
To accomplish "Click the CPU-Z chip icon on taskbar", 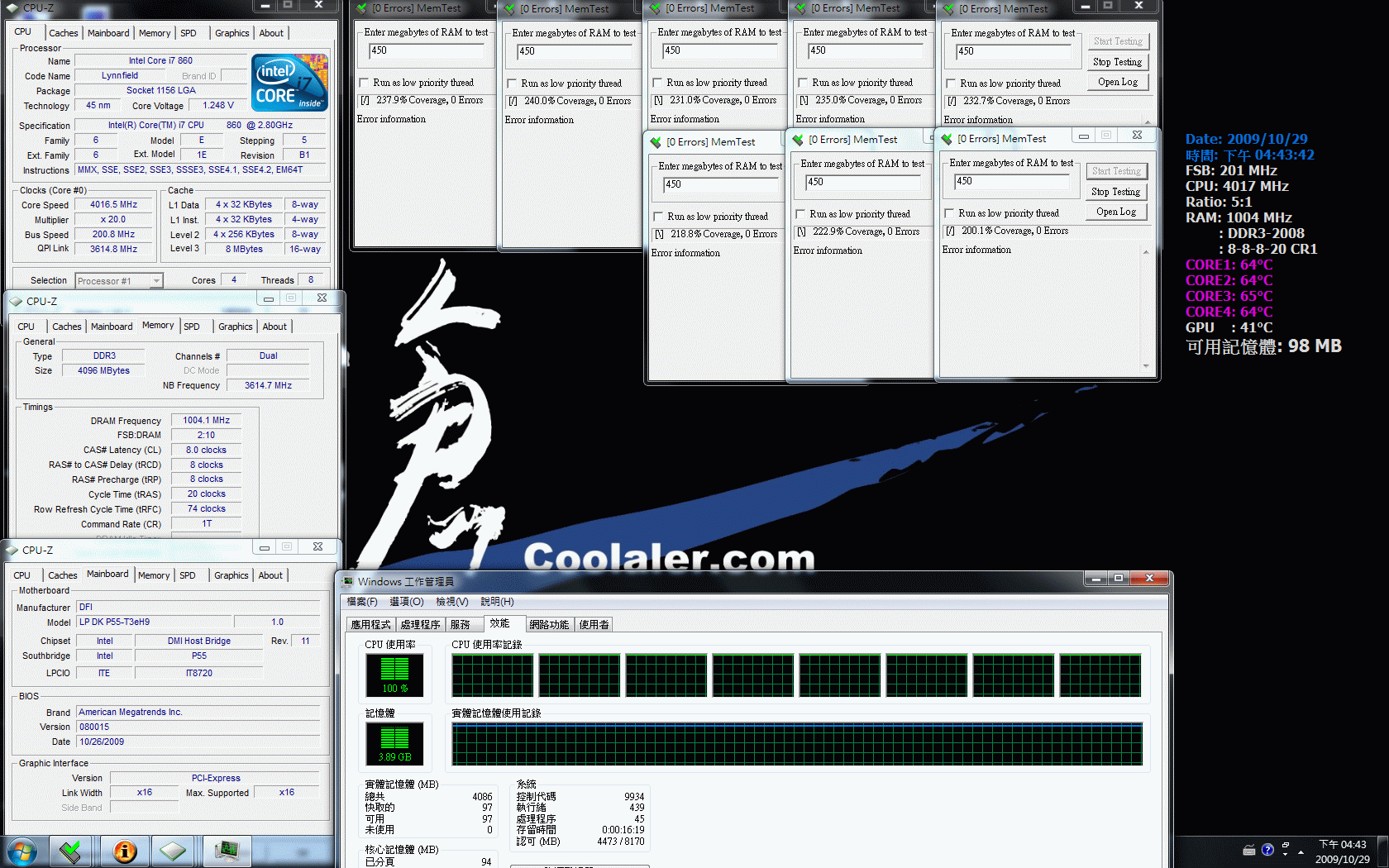I will pyautogui.click(x=173, y=851).
